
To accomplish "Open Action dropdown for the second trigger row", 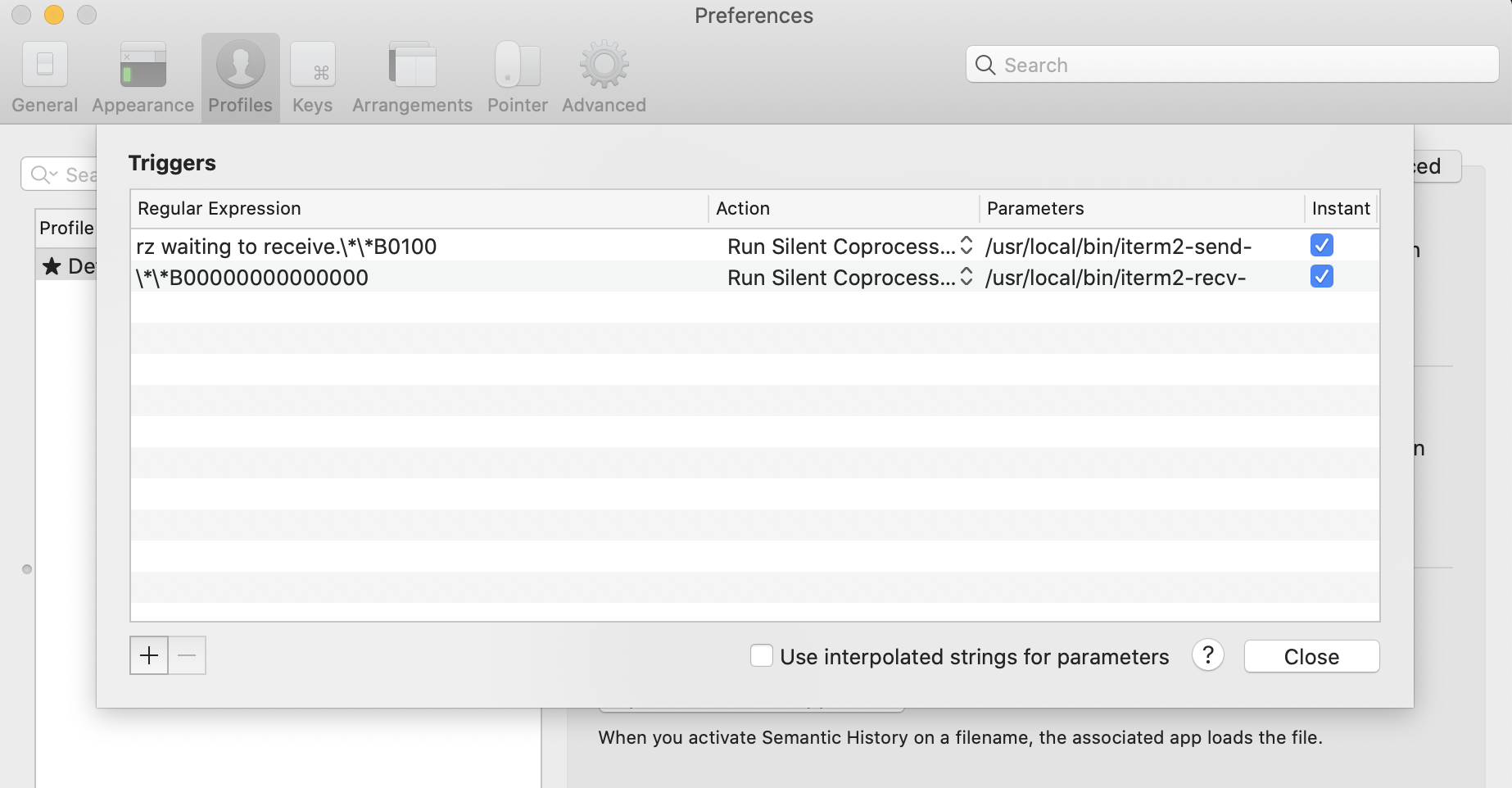I will (x=849, y=278).
